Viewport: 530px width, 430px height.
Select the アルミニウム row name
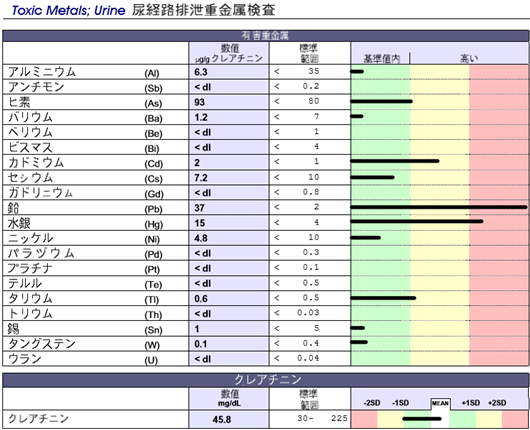click(42, 72)
